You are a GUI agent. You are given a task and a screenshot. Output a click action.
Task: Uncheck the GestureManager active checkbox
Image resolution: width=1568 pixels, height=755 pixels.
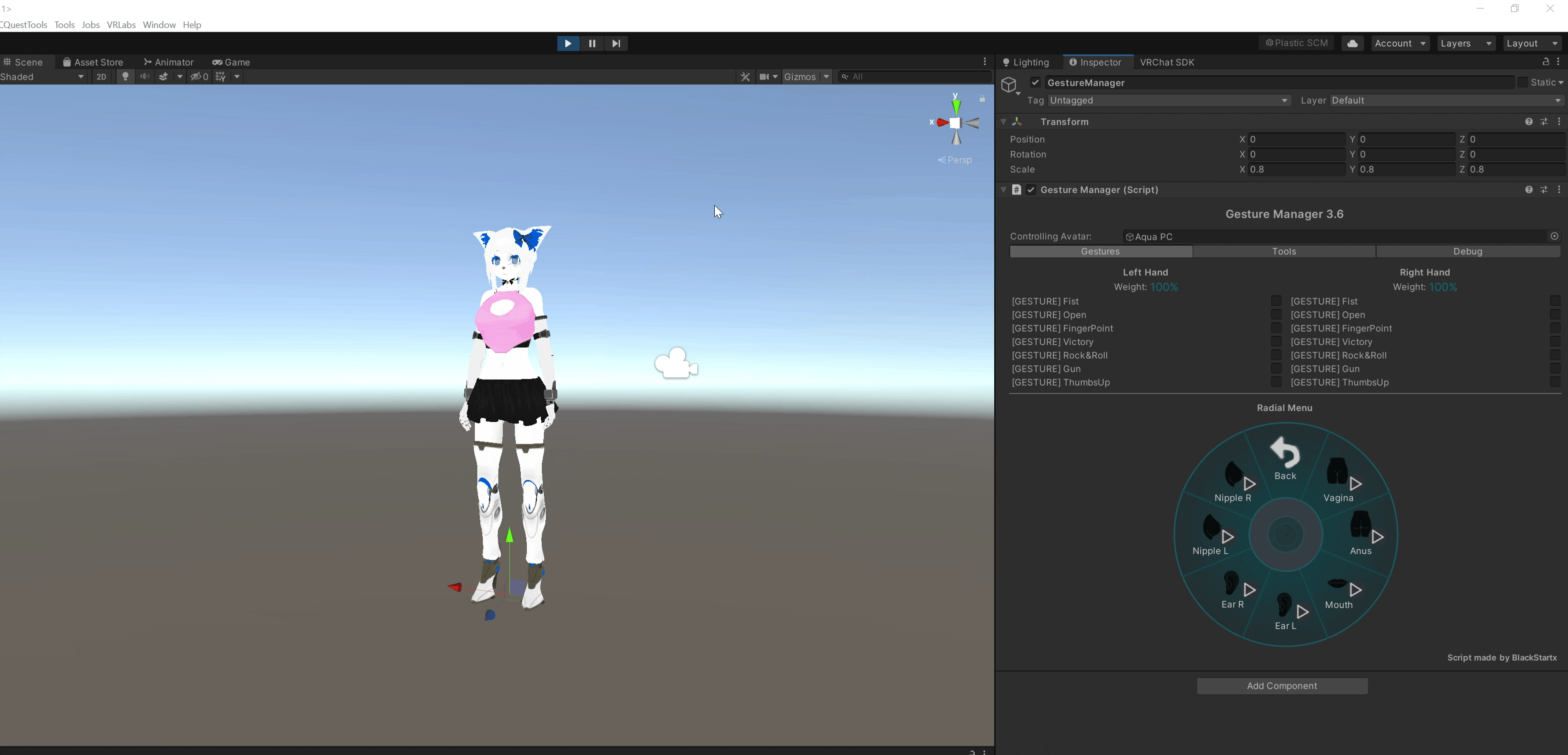[x=1035, y=82]
